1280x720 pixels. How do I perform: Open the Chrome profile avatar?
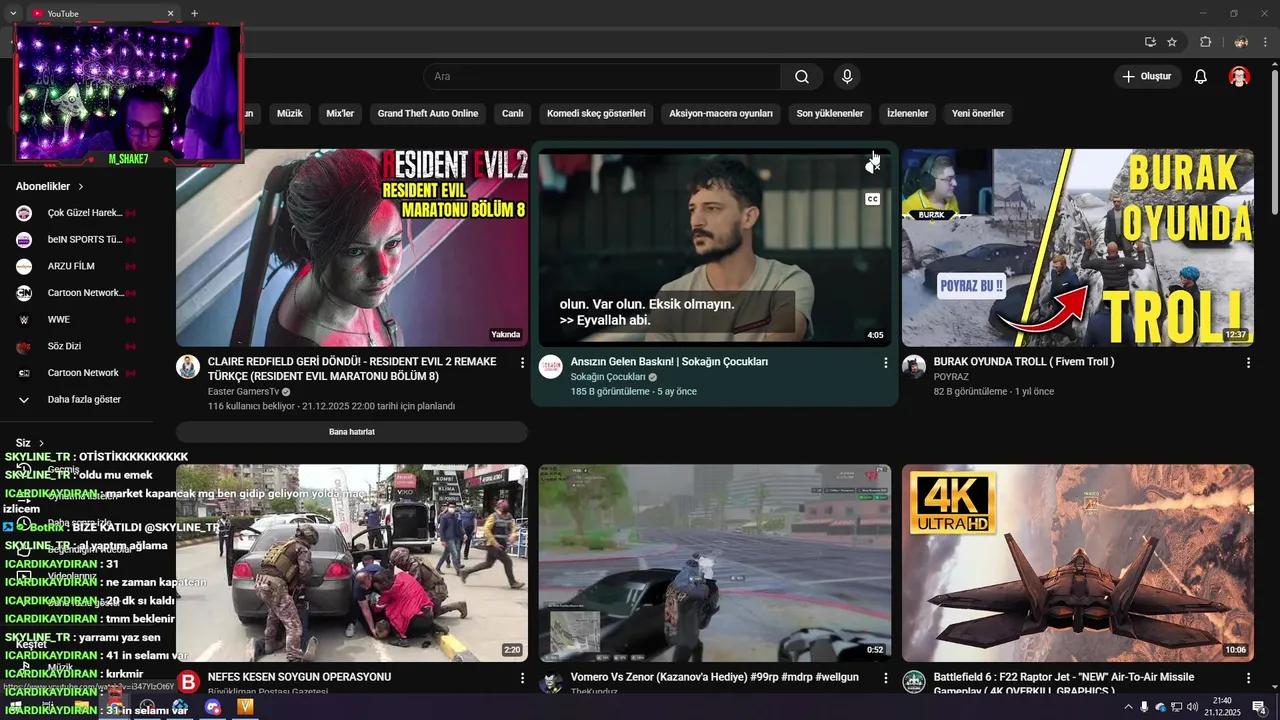[1241, 42]
